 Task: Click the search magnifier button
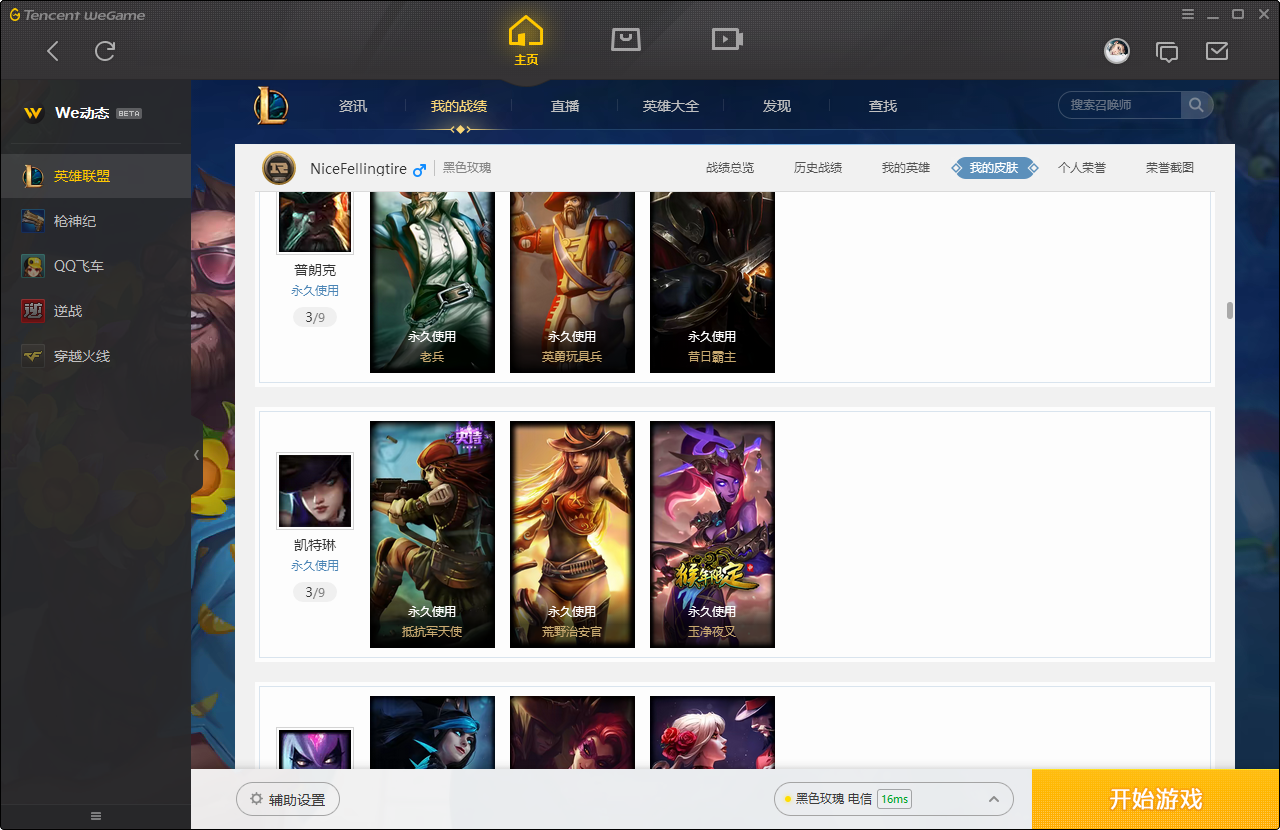click(1196, 105)
